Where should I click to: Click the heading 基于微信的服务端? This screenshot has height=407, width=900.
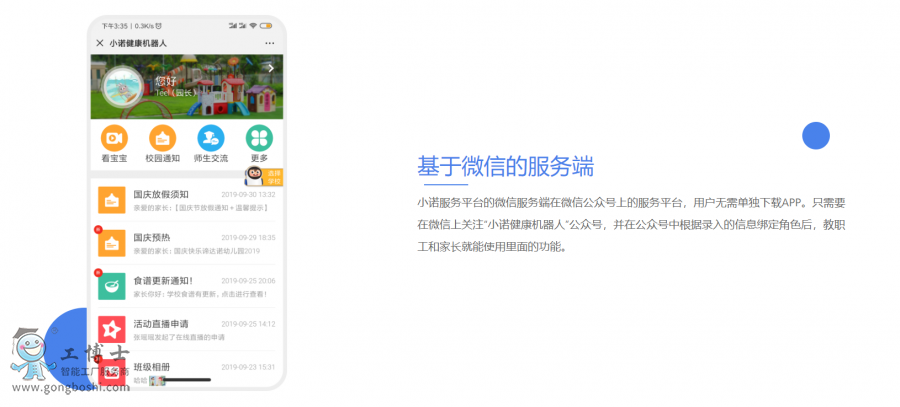(505, 166)
